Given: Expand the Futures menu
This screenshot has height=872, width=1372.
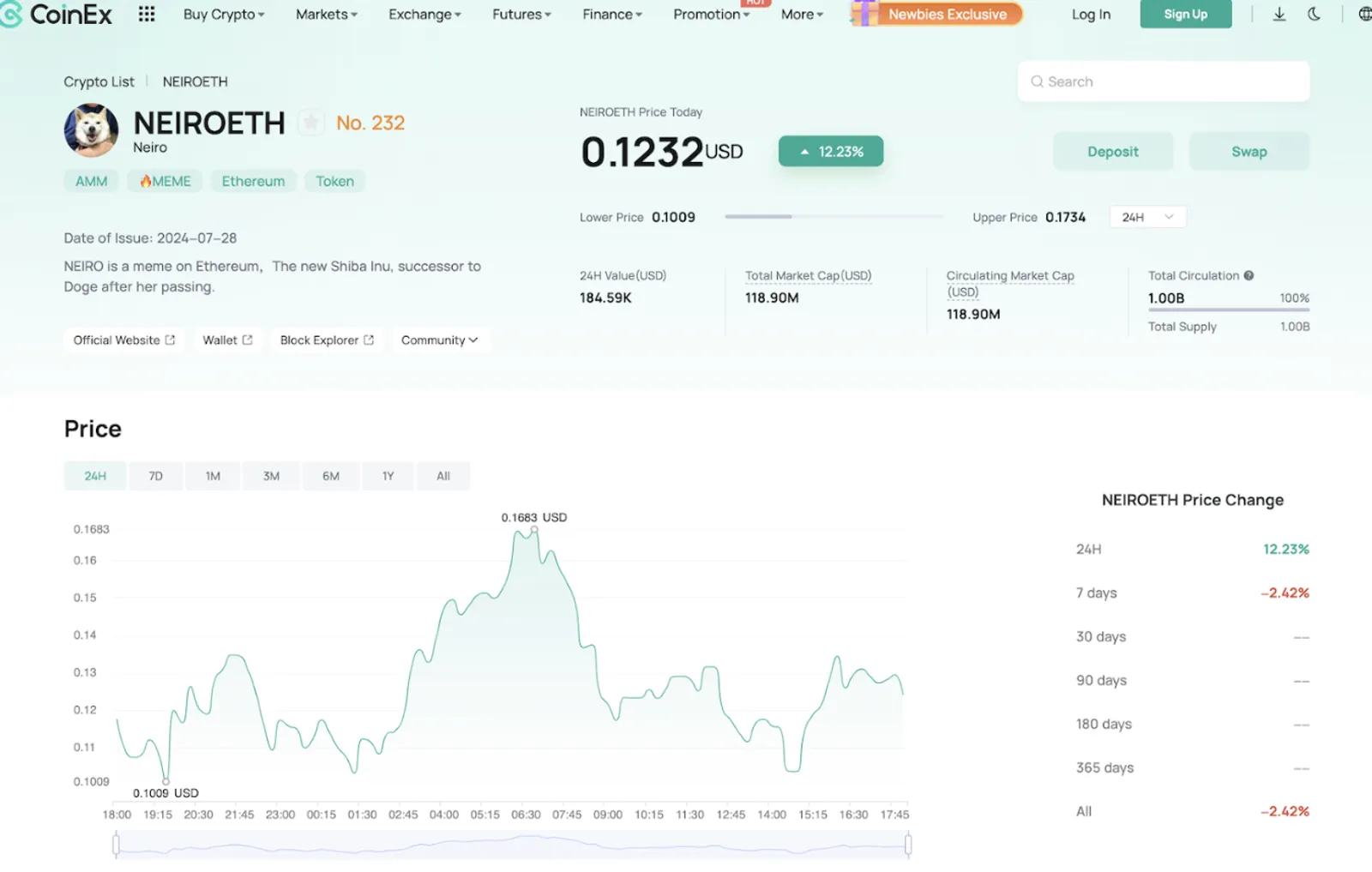Looking at the screenshot, I should click(521, 15).
